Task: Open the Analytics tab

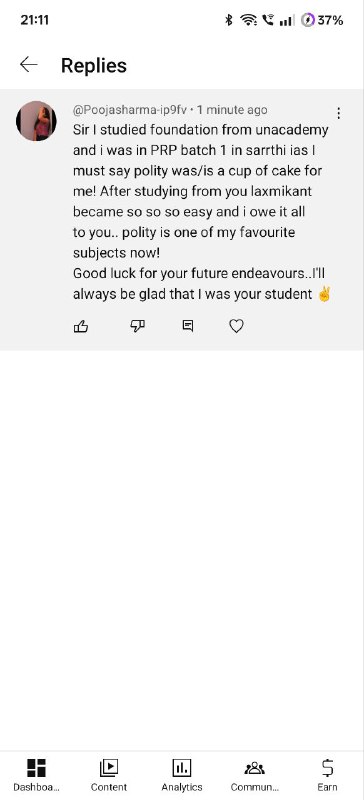Action: click(x=182, y=774)
